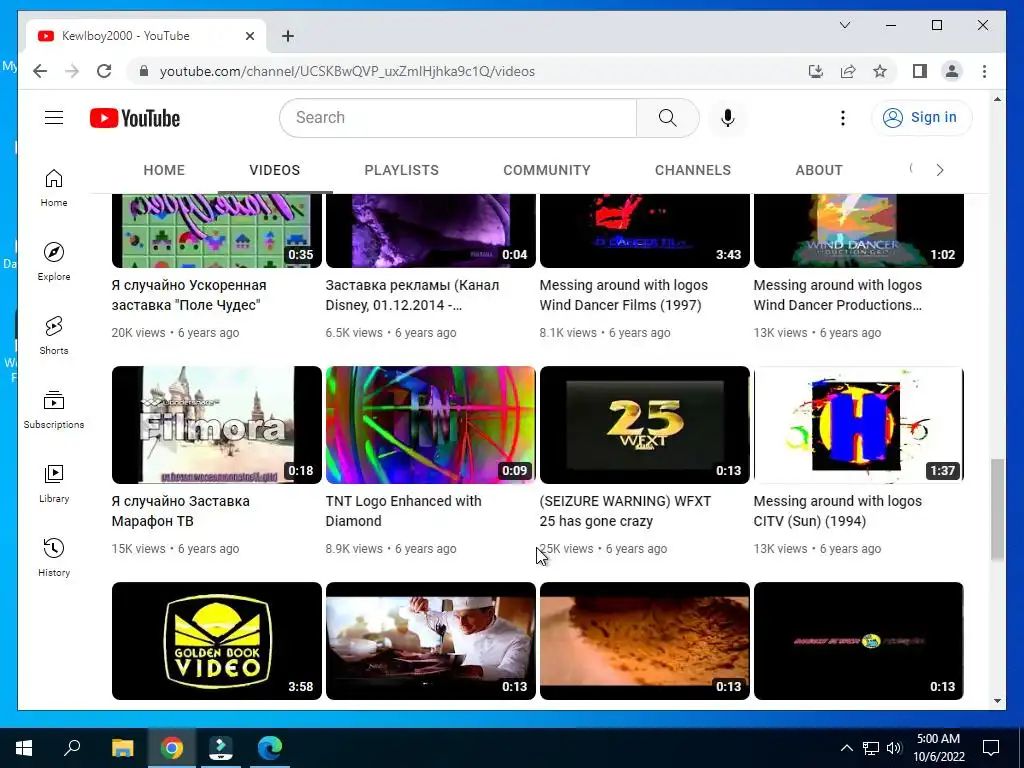Open 'Wind Dancer Films (1997)' title
This screenshot has height=768, width=1024.
pyautogui.click(x=624, y=295)
